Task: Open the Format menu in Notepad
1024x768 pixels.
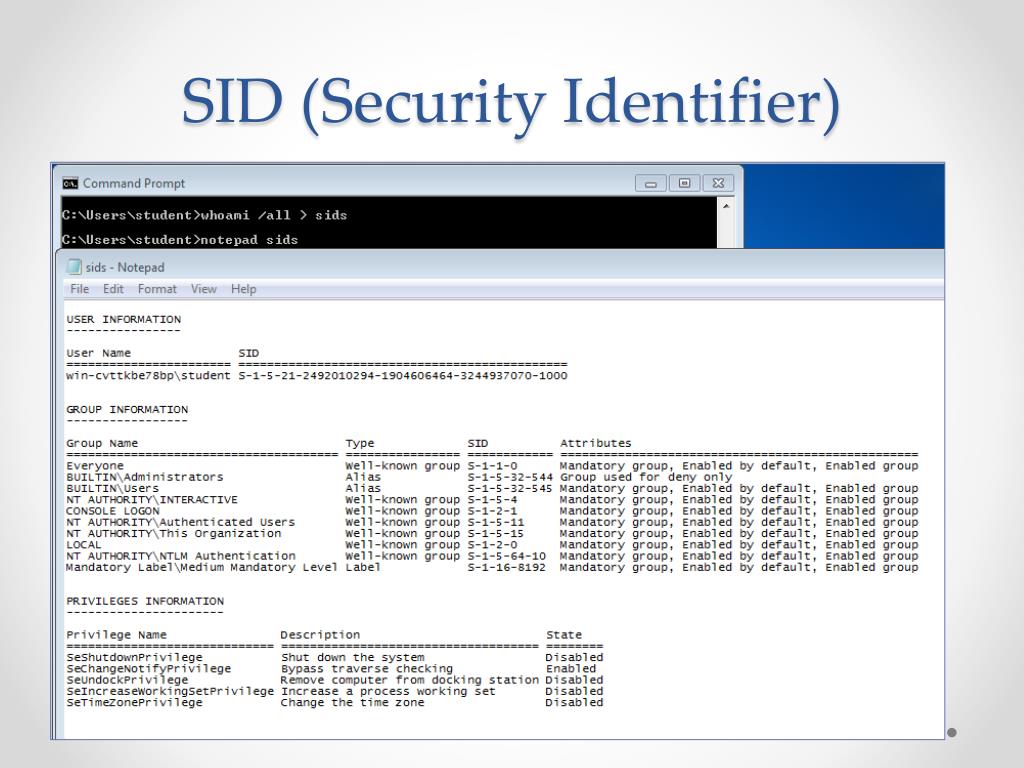Action: coord(157,289)
